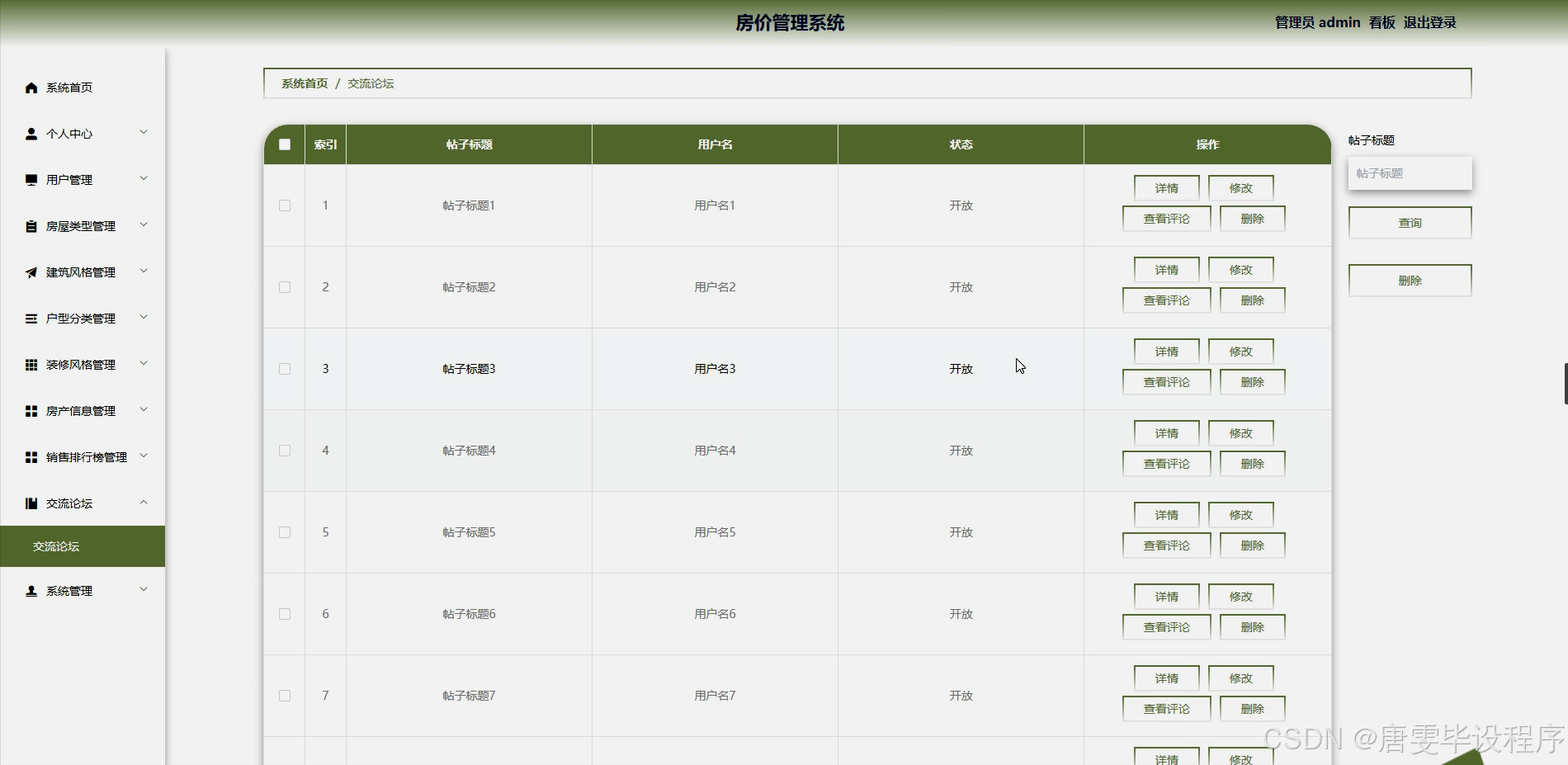Click 查看评论 for row 帖子标题3
This screenshot has height=765, width=1568.
[x=1166, y=382]
